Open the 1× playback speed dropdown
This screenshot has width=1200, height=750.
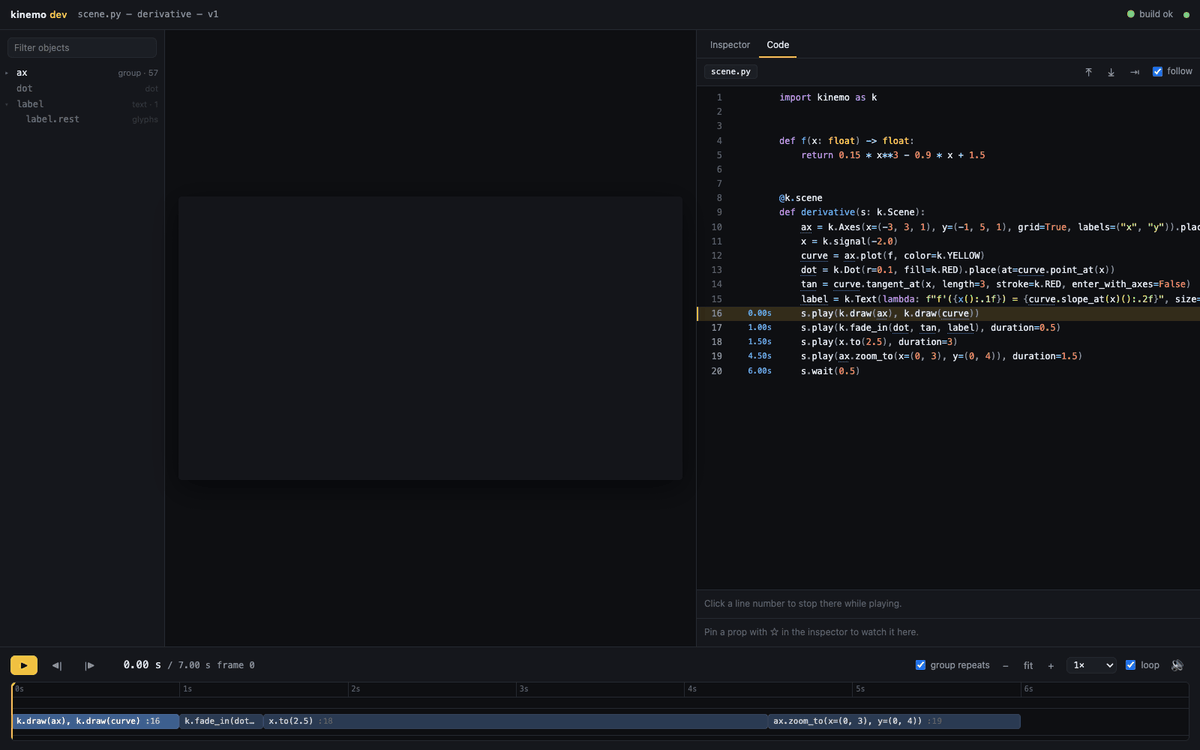tap(1092, 665)
